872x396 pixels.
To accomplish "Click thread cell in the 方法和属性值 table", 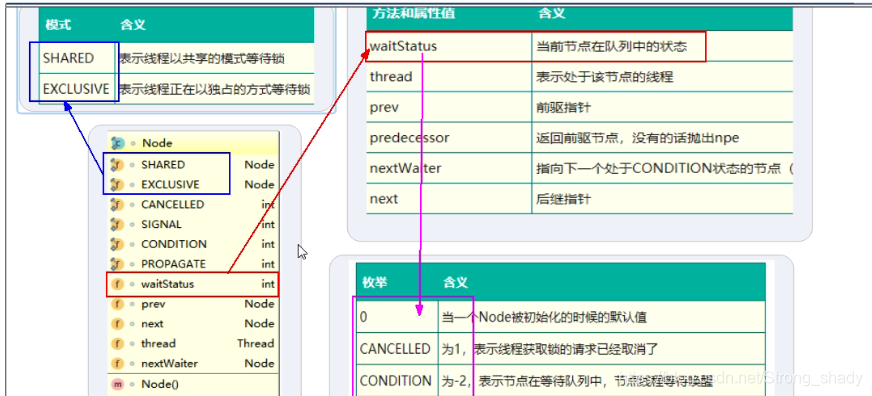I will (x=449, y=77).
